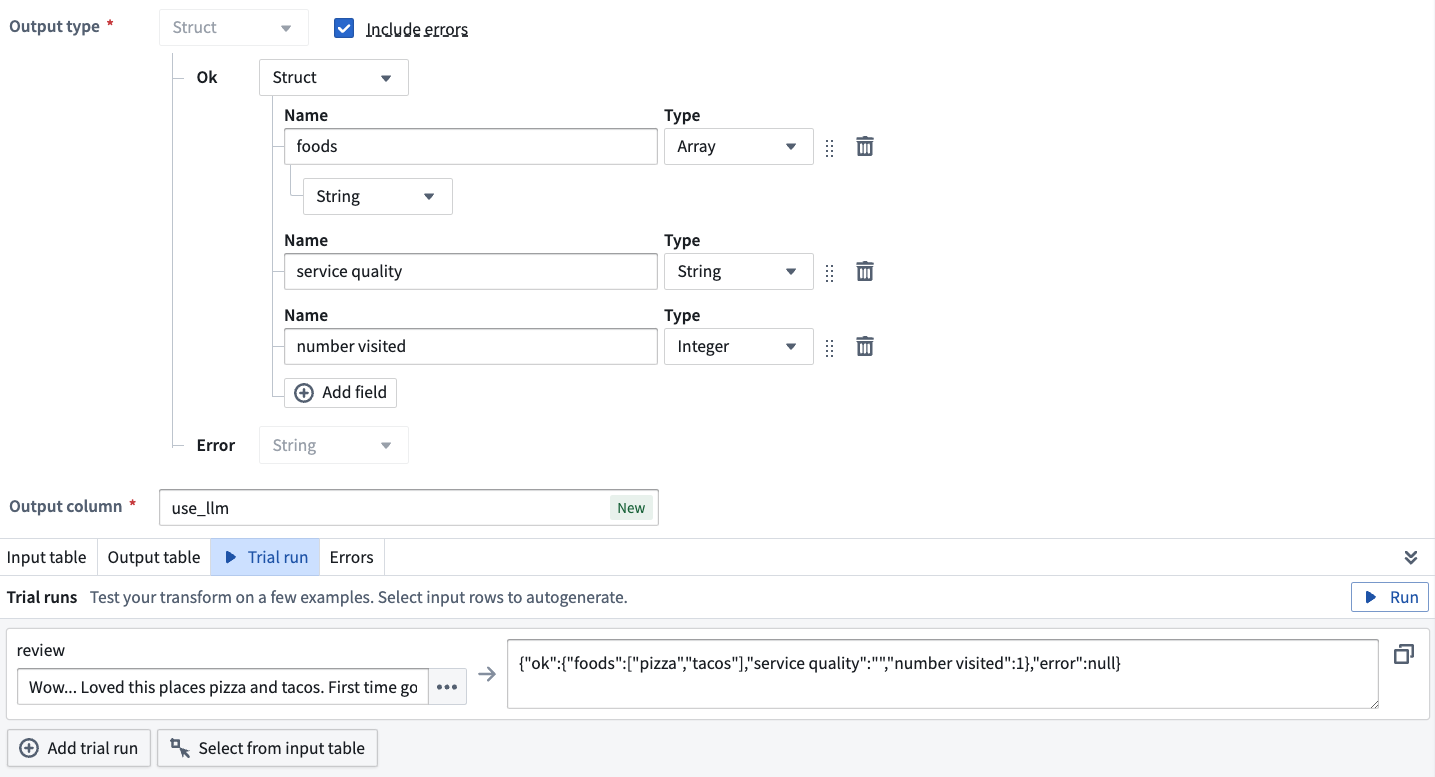Screen dimensions: 1435x777
Task: Open the Errors tab
Action: [x=352, y=557]
